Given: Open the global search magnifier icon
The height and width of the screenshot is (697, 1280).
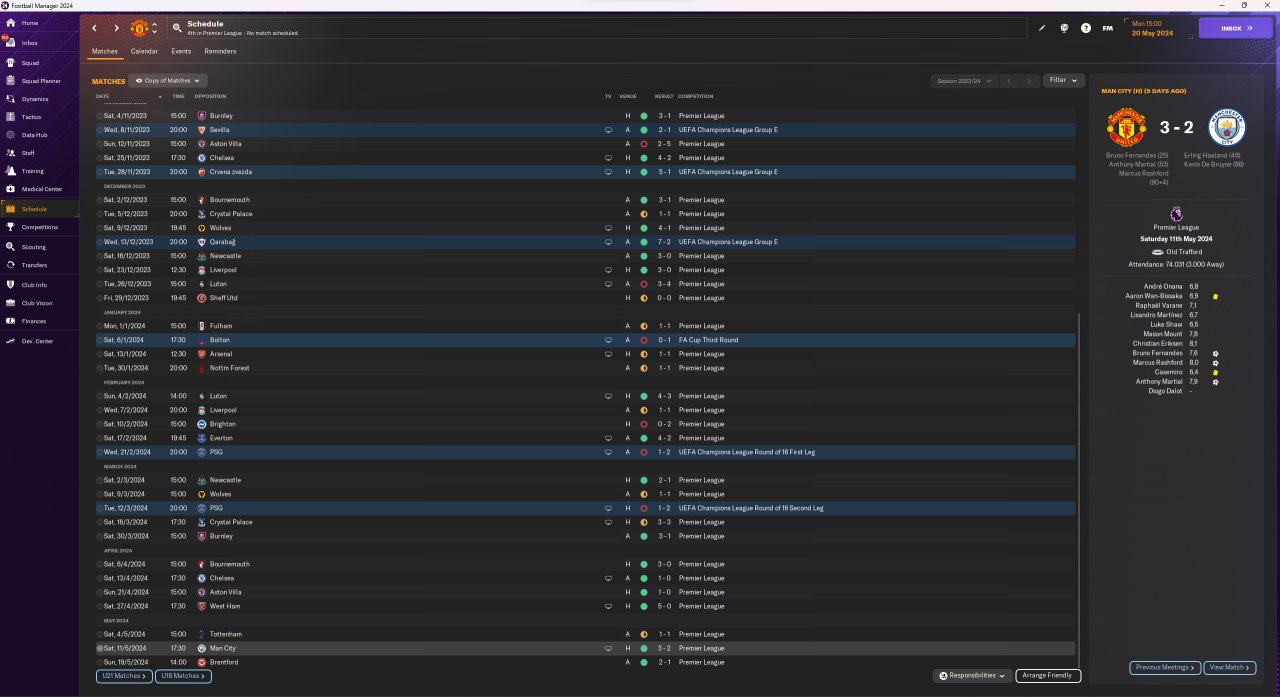Looking at the screenshot, I should [177, 28].
